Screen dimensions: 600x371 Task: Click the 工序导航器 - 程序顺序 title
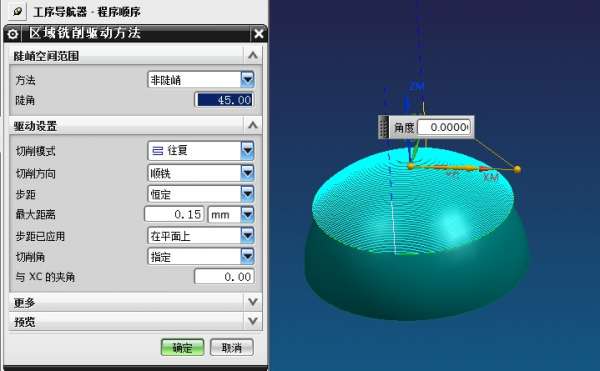87,12
